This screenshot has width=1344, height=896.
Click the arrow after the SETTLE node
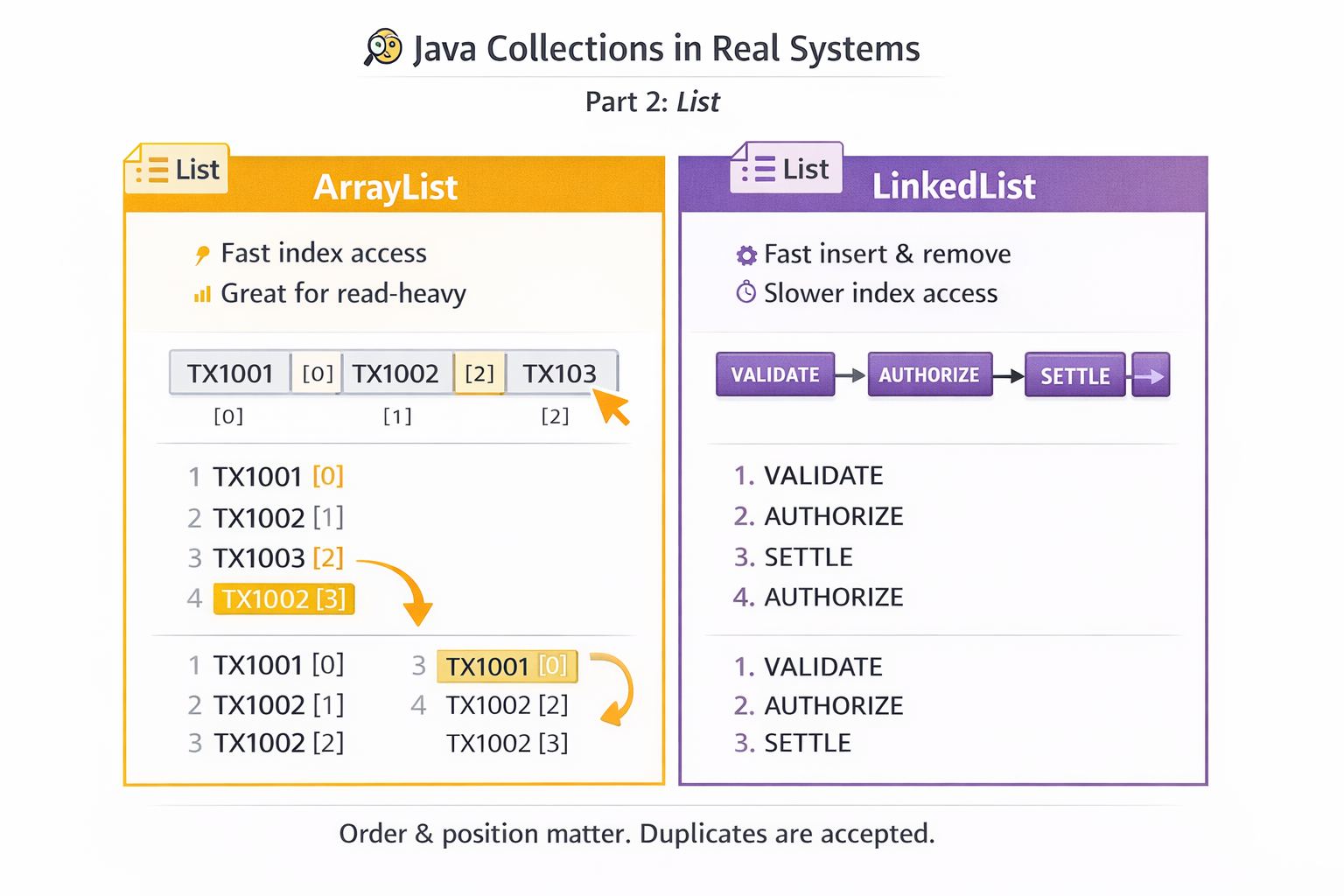(1151, 374)
